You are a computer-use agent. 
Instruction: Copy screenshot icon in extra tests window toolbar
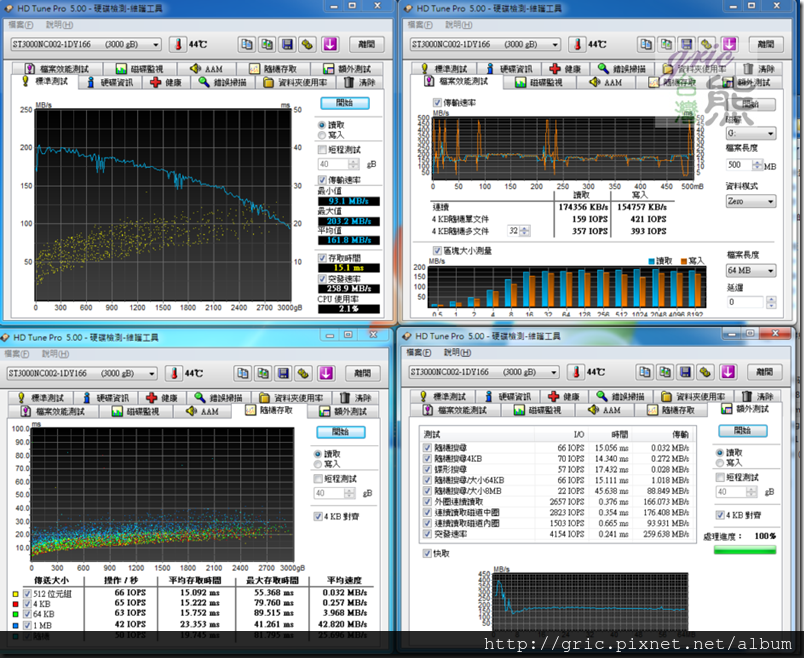click(x=665, y=372)
